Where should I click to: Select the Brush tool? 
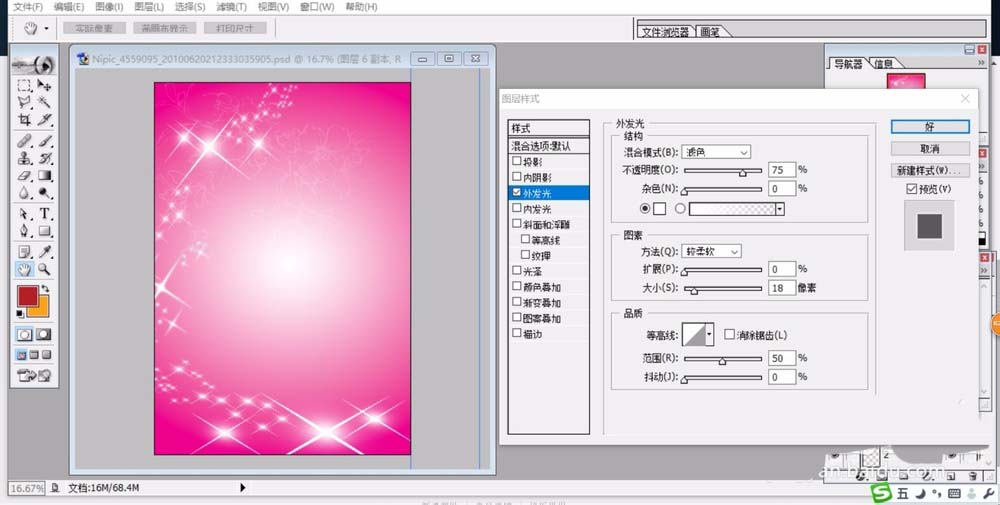coord(44,141)
